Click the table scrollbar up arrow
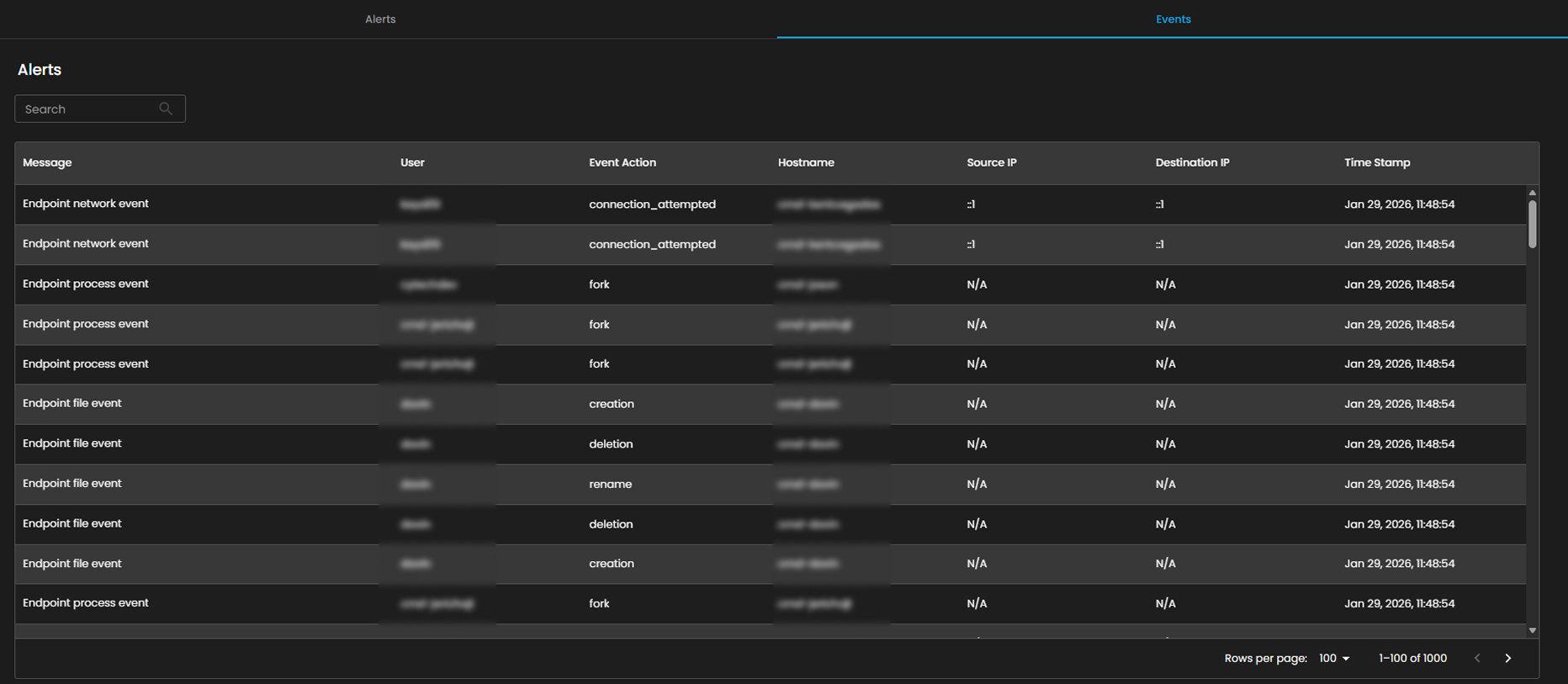The width and height of the screenshot is (1568, 684). tap(1532, 193)
